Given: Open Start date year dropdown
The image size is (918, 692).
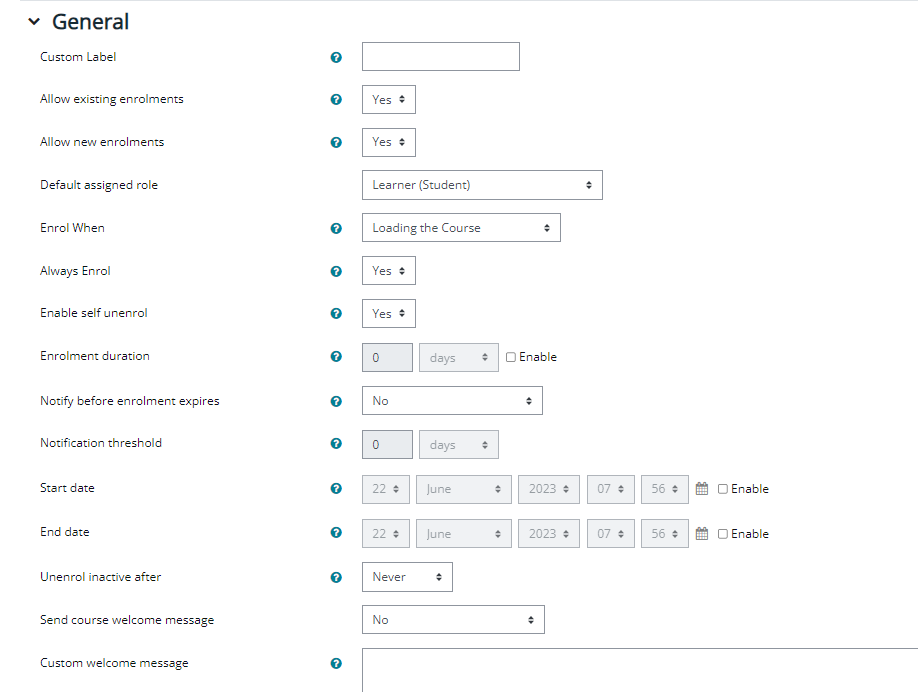Looking at the screenshot, I should [x=549, y=489].
